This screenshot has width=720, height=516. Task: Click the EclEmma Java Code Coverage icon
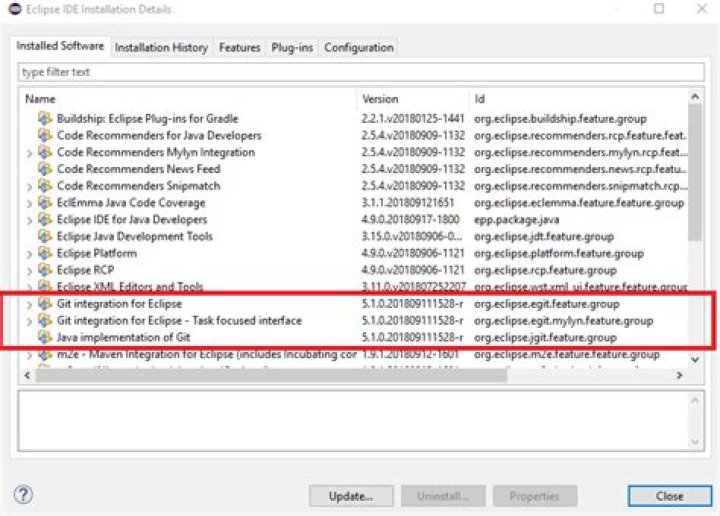(45, 202)
